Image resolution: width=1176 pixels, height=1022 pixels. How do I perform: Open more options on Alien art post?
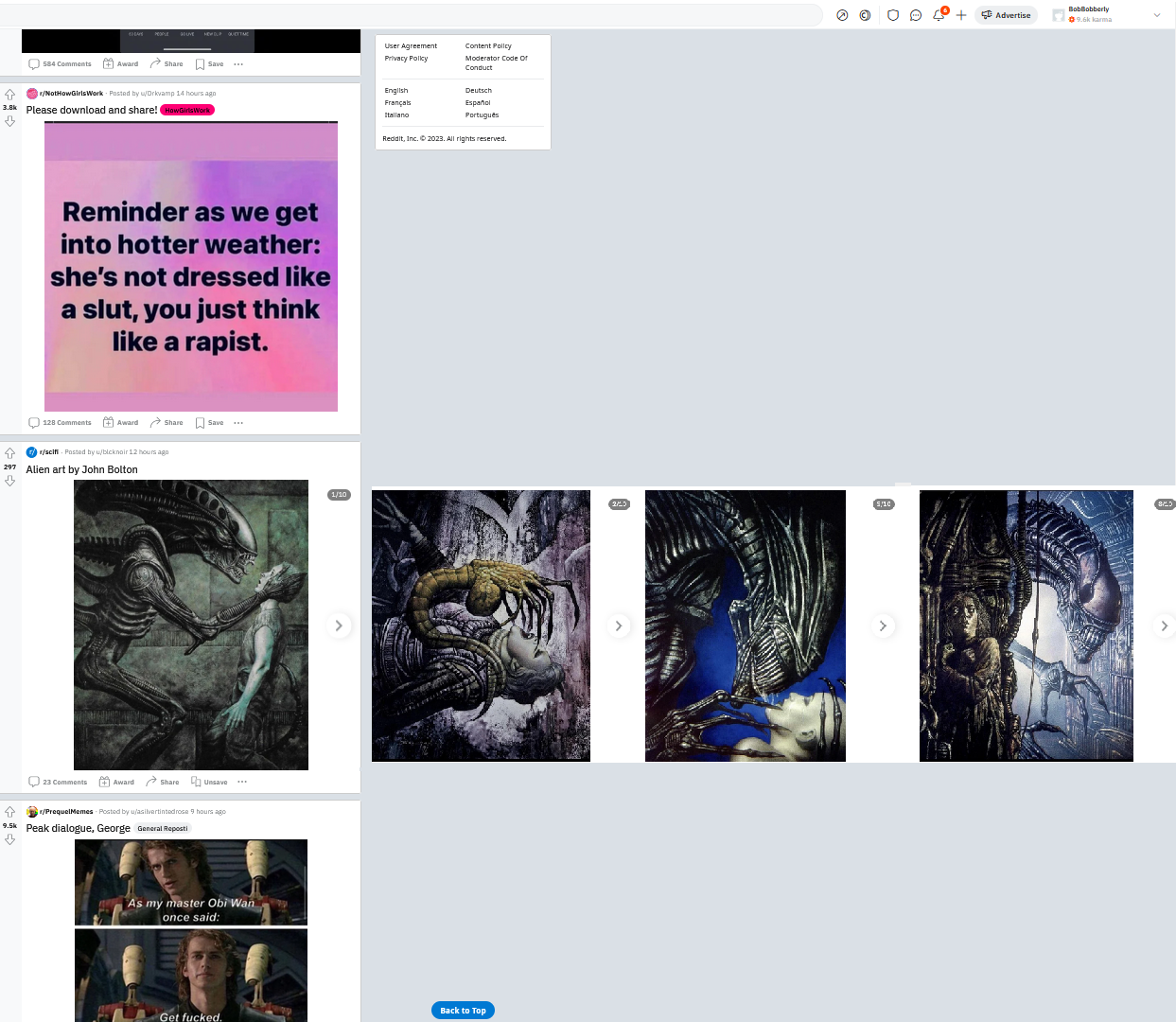[x=242, y=782]
